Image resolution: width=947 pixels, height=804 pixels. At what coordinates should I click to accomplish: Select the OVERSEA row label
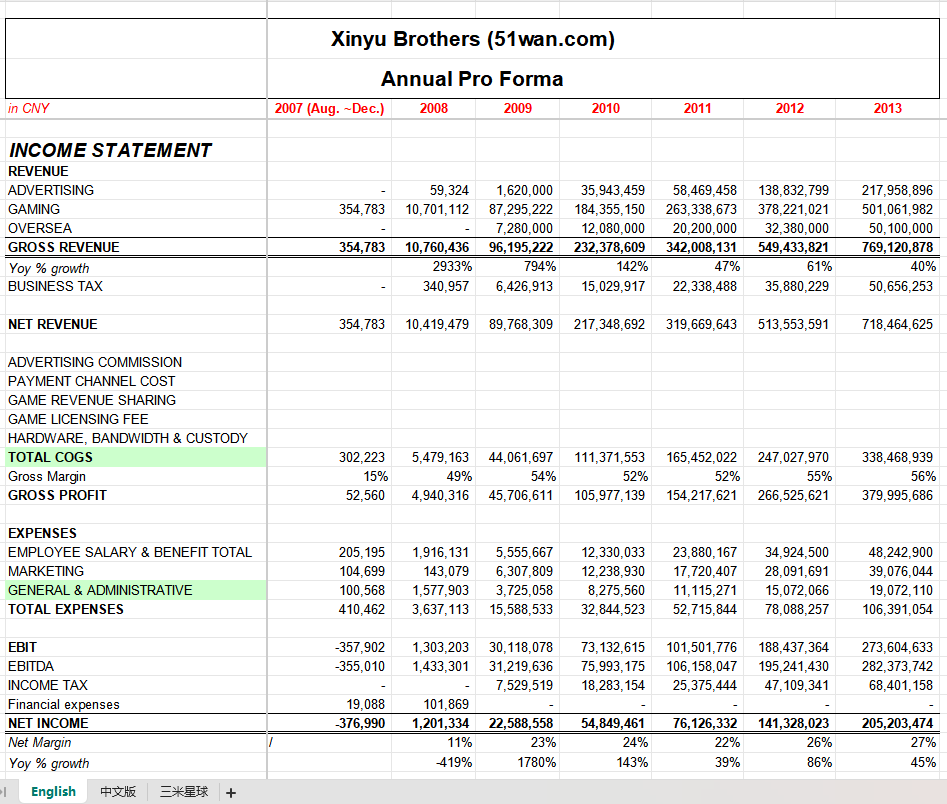pos(40,228)
